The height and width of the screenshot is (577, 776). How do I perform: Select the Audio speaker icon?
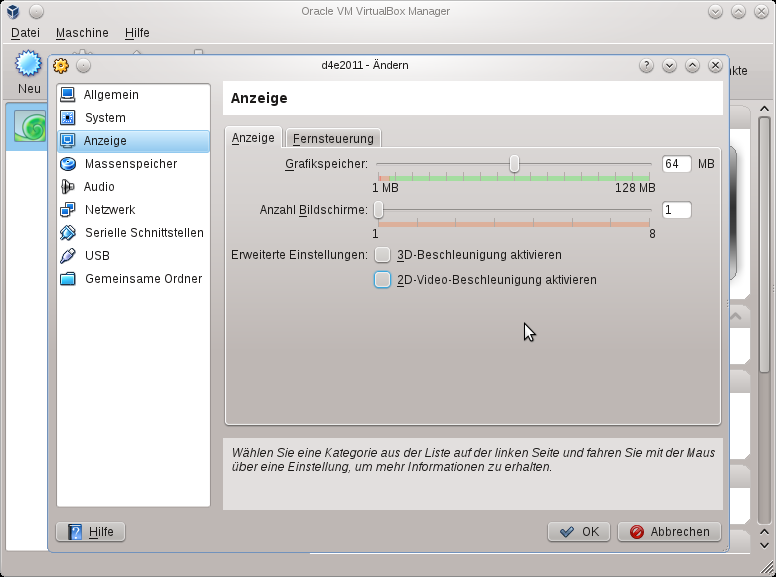click(x=68, y=187)
